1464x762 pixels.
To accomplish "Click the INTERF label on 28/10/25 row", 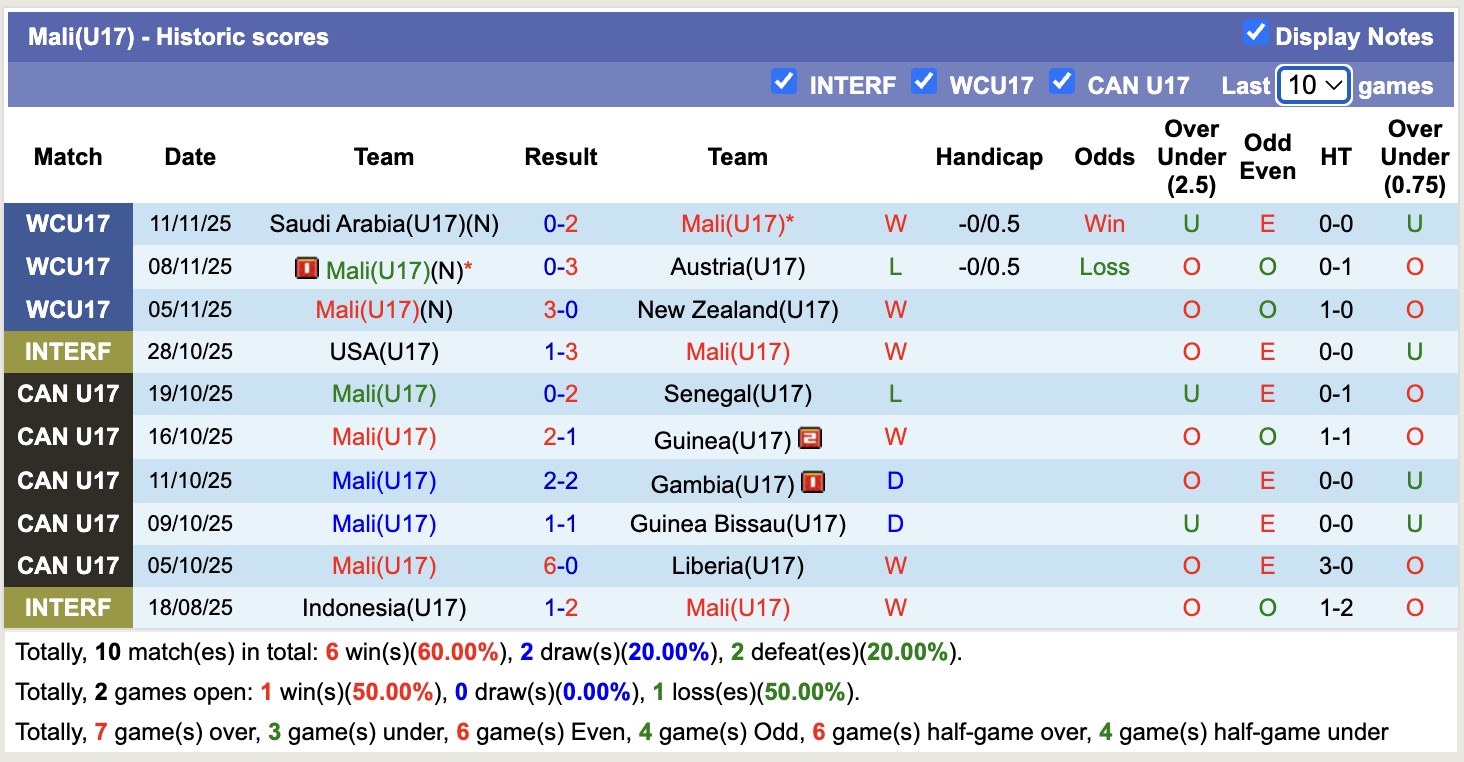I will (68, 352).
